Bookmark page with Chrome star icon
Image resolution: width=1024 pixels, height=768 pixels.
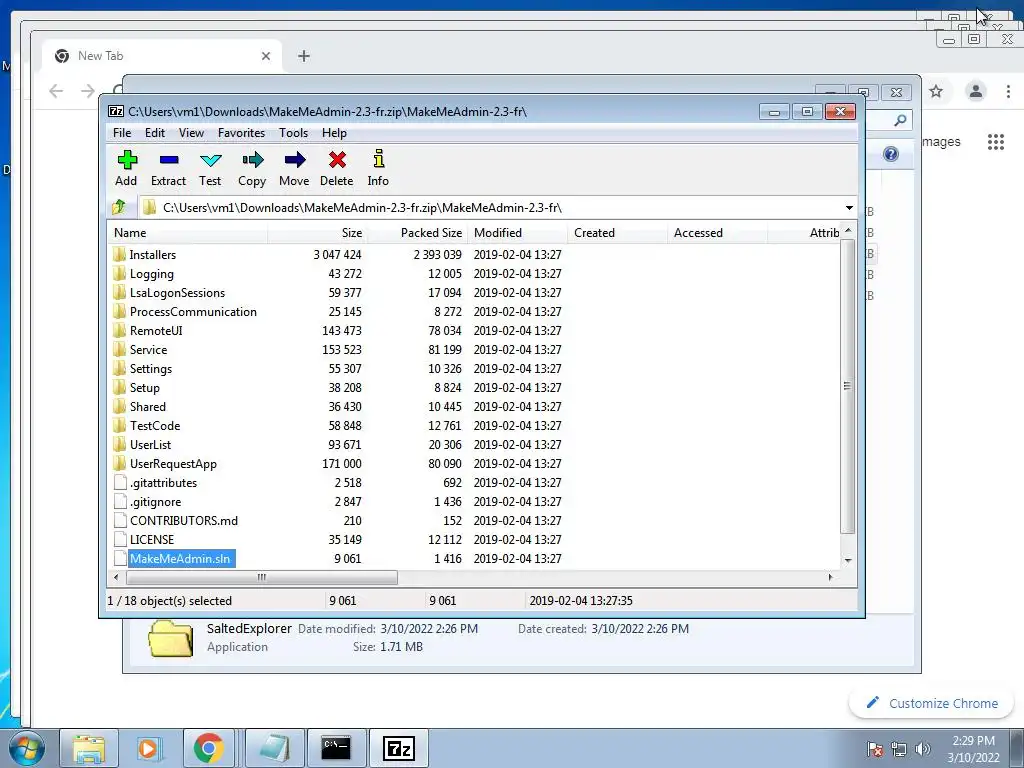pos(936,91)
